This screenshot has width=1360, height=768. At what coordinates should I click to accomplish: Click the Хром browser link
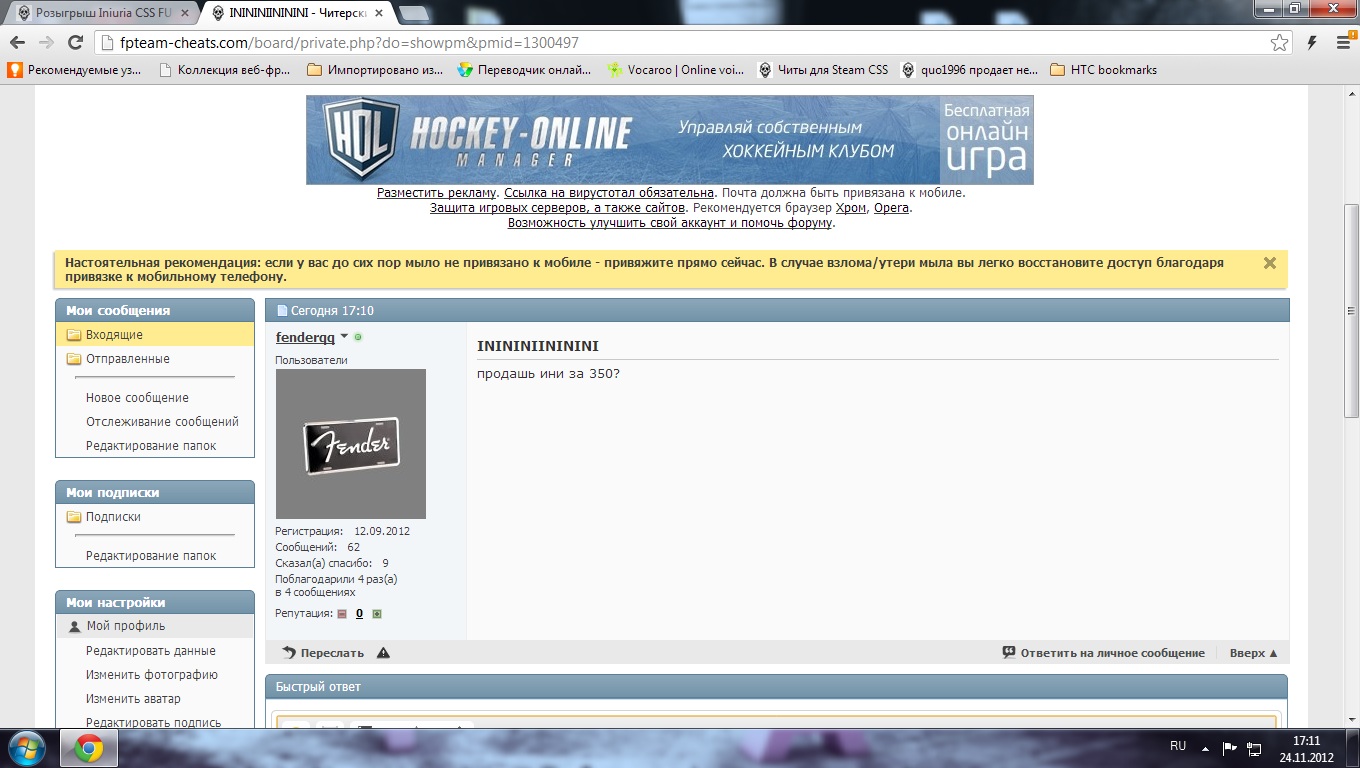click(851, 208)
